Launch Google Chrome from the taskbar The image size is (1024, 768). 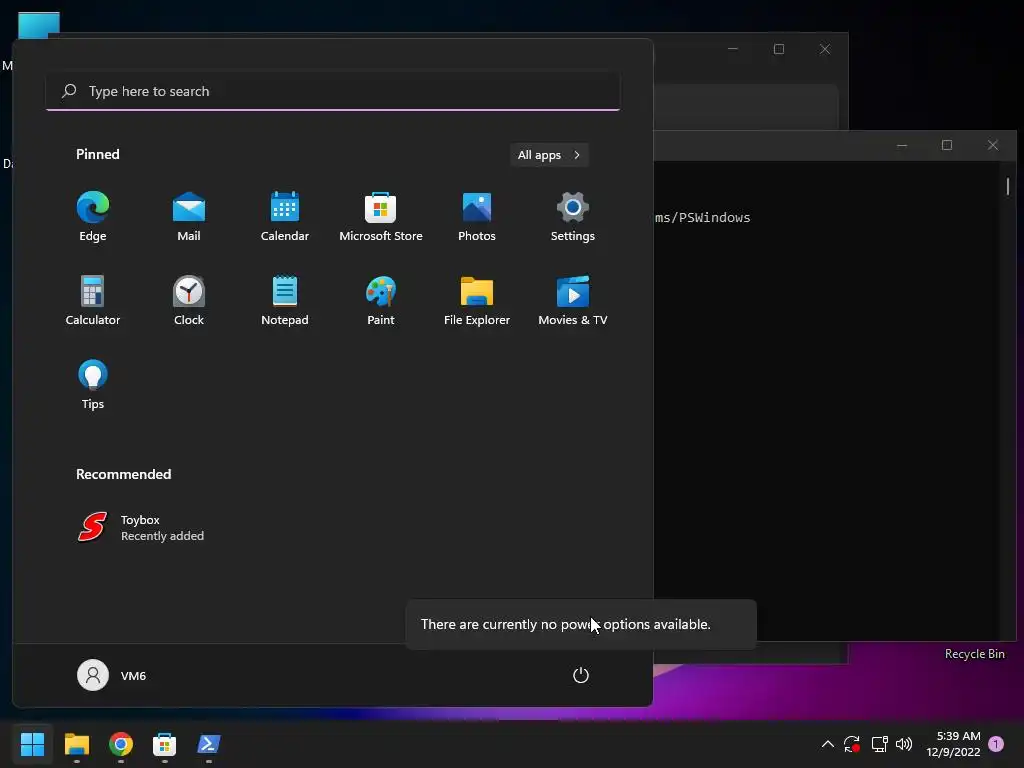pos(121,744)
